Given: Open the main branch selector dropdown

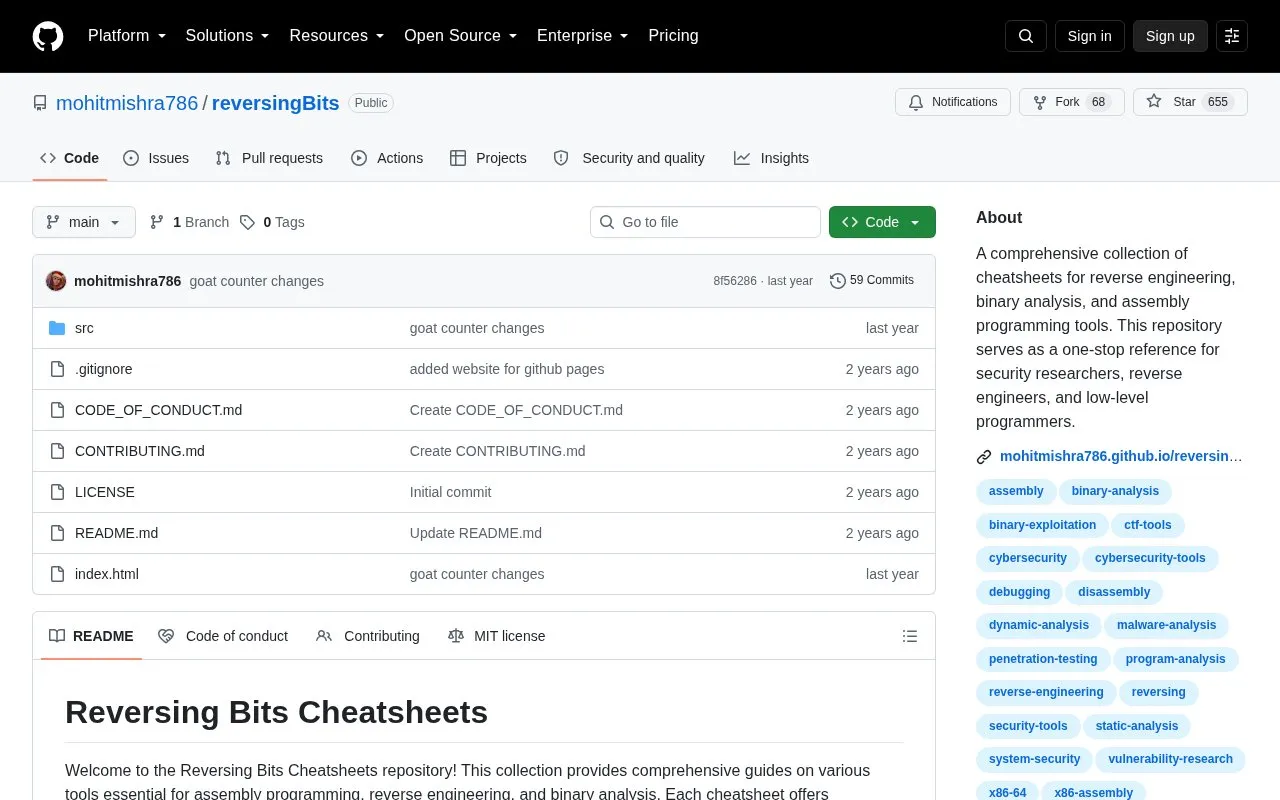Looking at the screenshot, I should tap(84, 222).
